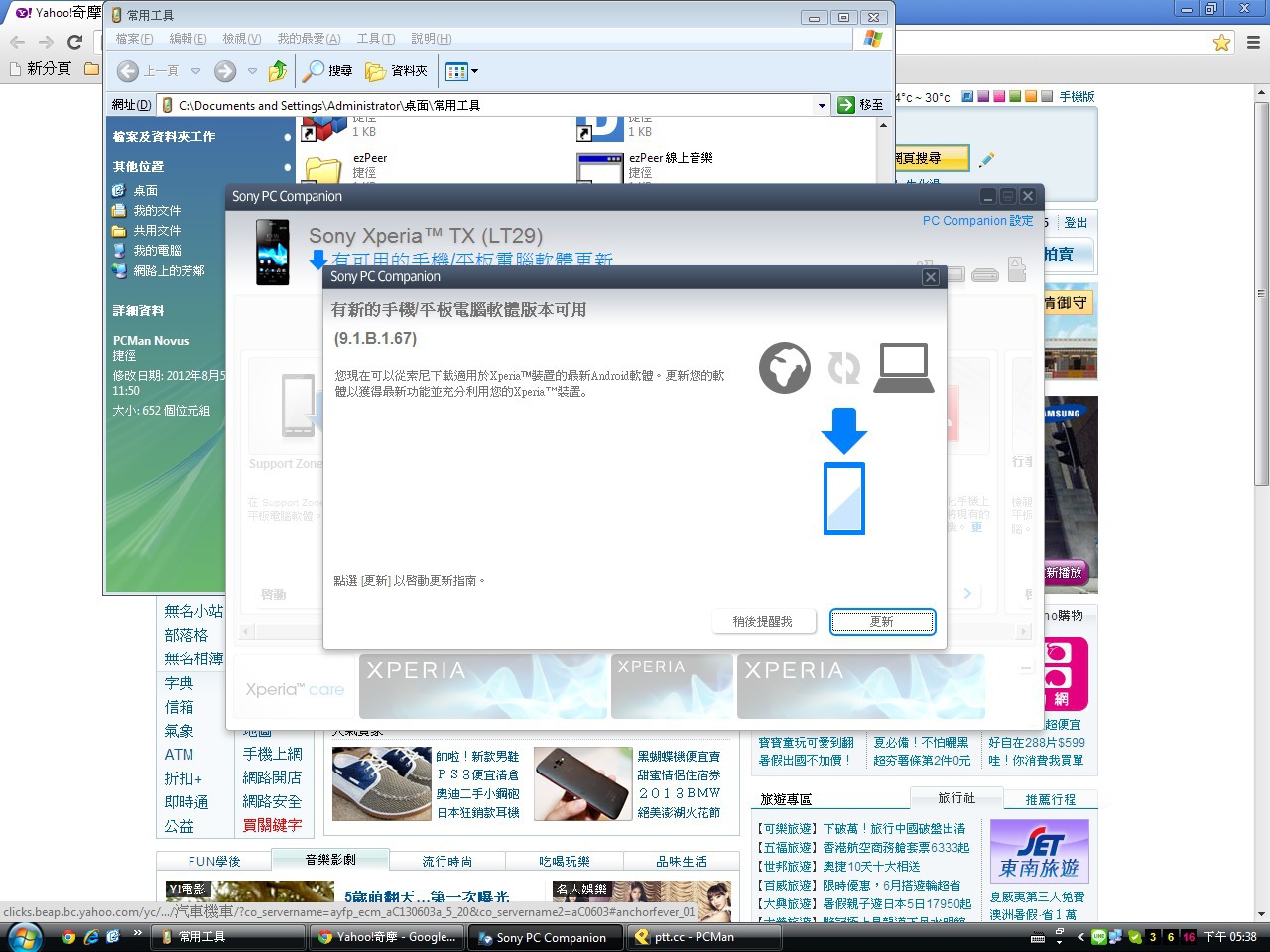This screenshot has height=952, width=1270.
Task: Click Chrome's forward arrow
Action: tap(46, 42)
